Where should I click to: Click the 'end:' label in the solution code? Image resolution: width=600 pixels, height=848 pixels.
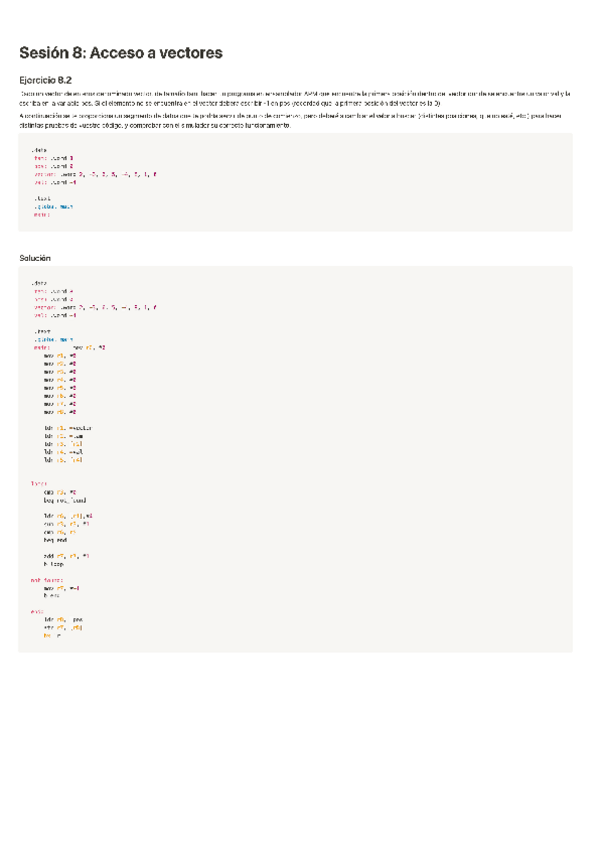pyautogui.click(x=37, y=611)
